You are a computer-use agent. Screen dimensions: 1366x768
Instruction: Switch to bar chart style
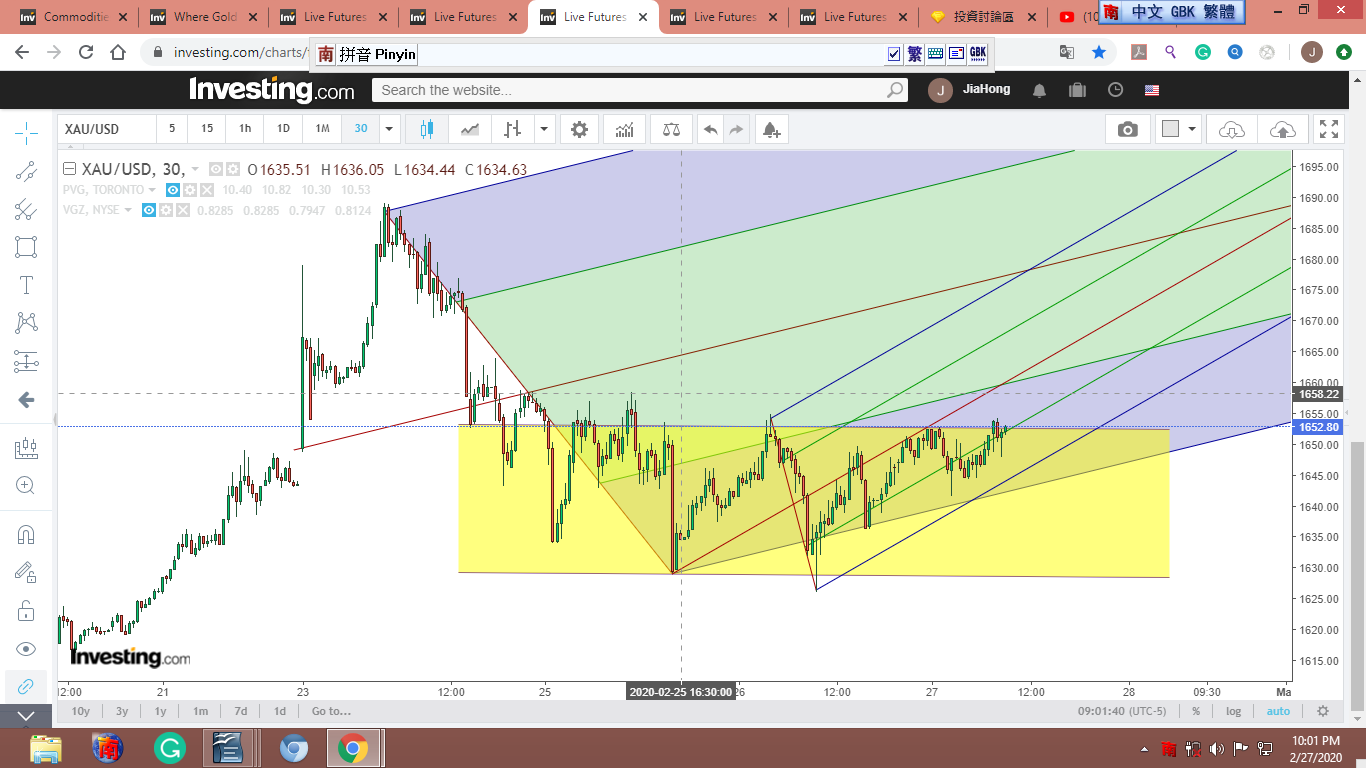(513, 129)
